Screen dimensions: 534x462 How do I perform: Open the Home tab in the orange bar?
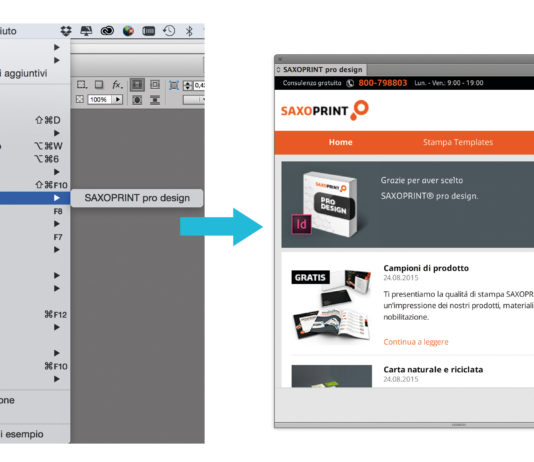tap(341, 142)
